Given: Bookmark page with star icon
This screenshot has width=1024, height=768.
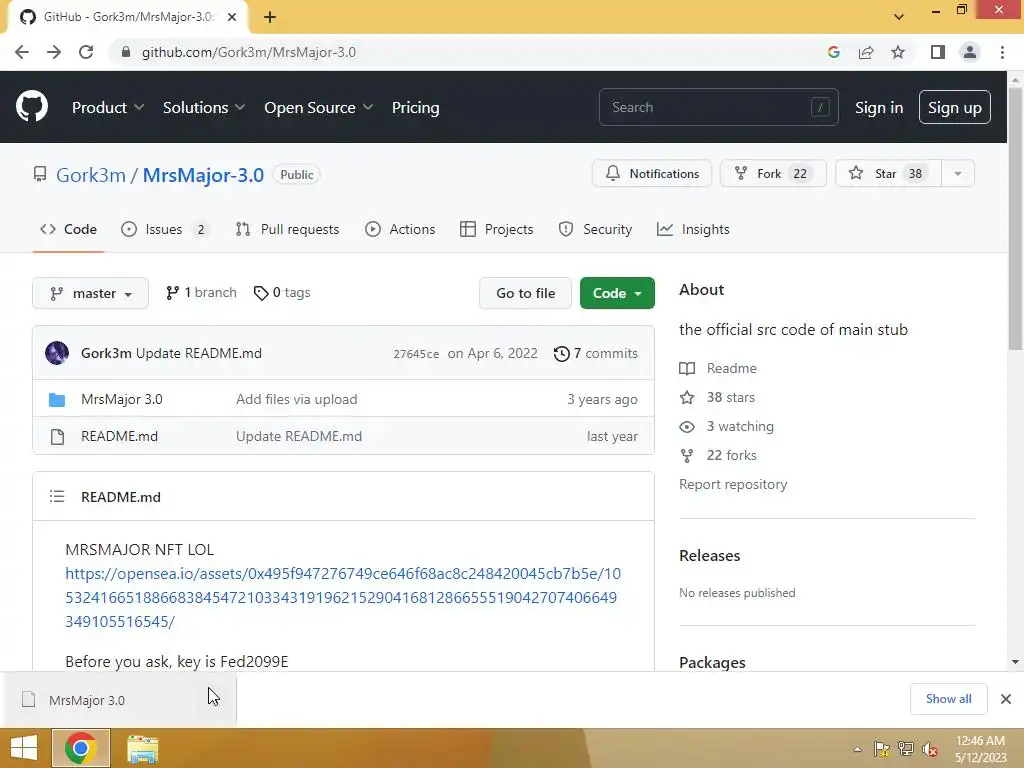Looking at the screenshot, I should pos(898,52).
